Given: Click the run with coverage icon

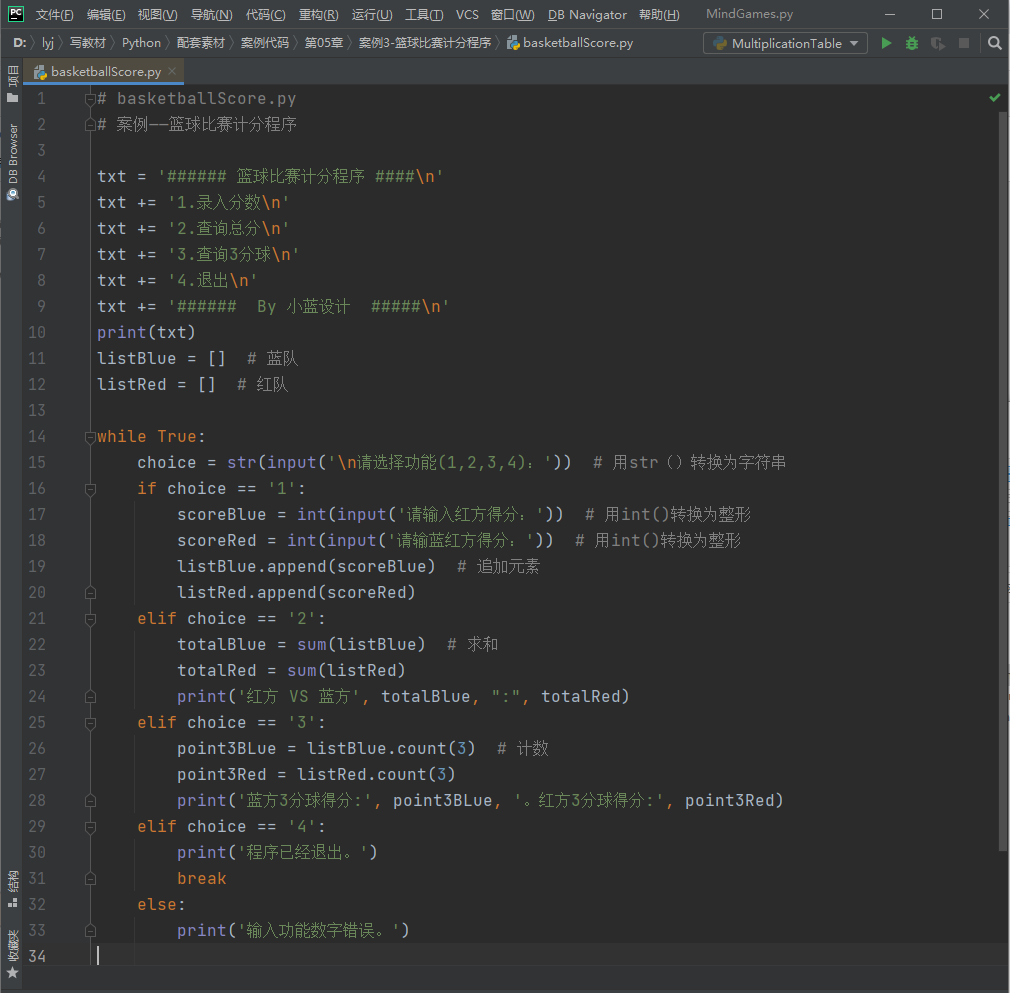Looking at the screenshot, I should point(937,43).
